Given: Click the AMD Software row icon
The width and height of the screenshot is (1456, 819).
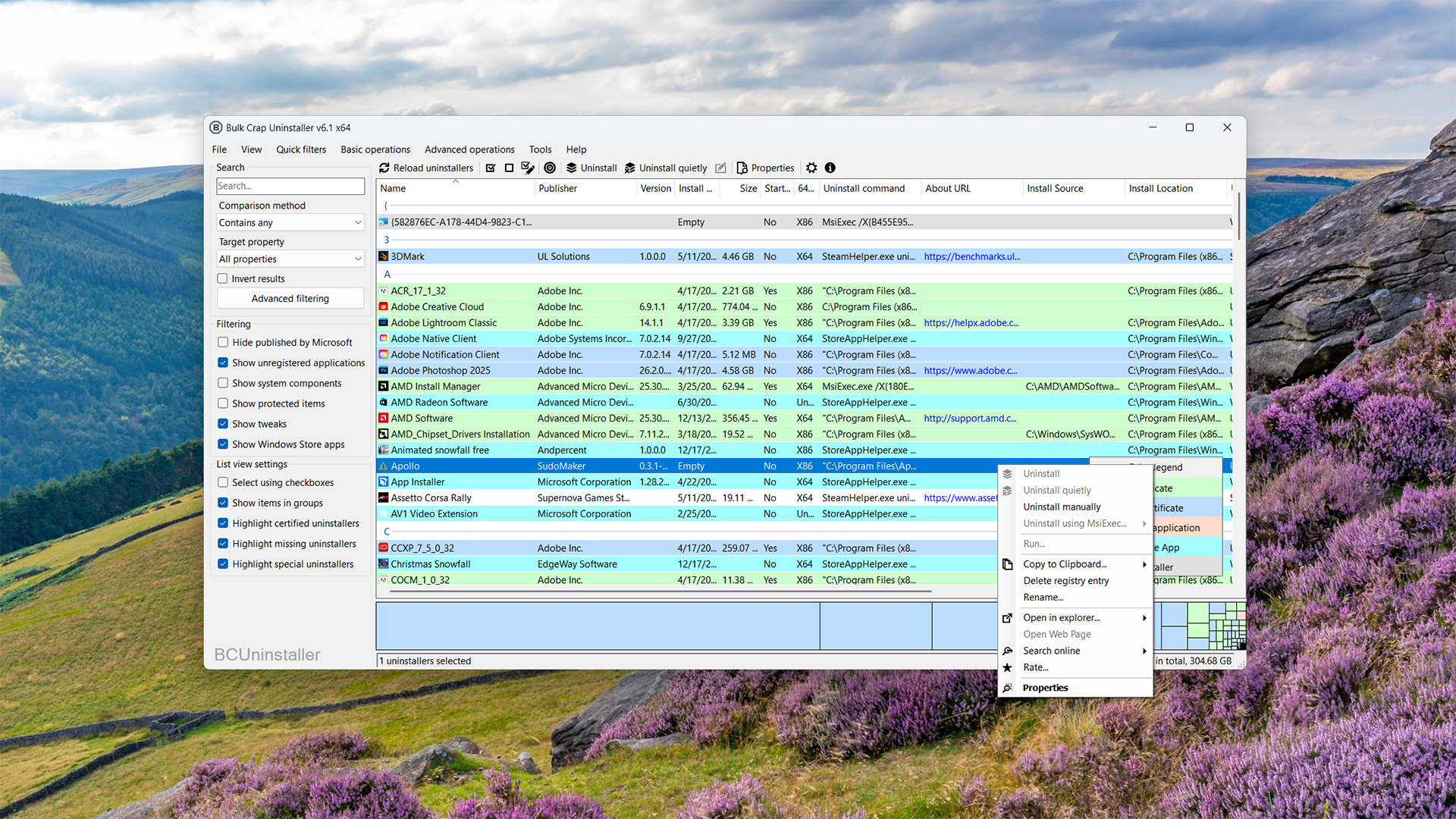Looking at the screenshot, I should [x=384, y=418].
